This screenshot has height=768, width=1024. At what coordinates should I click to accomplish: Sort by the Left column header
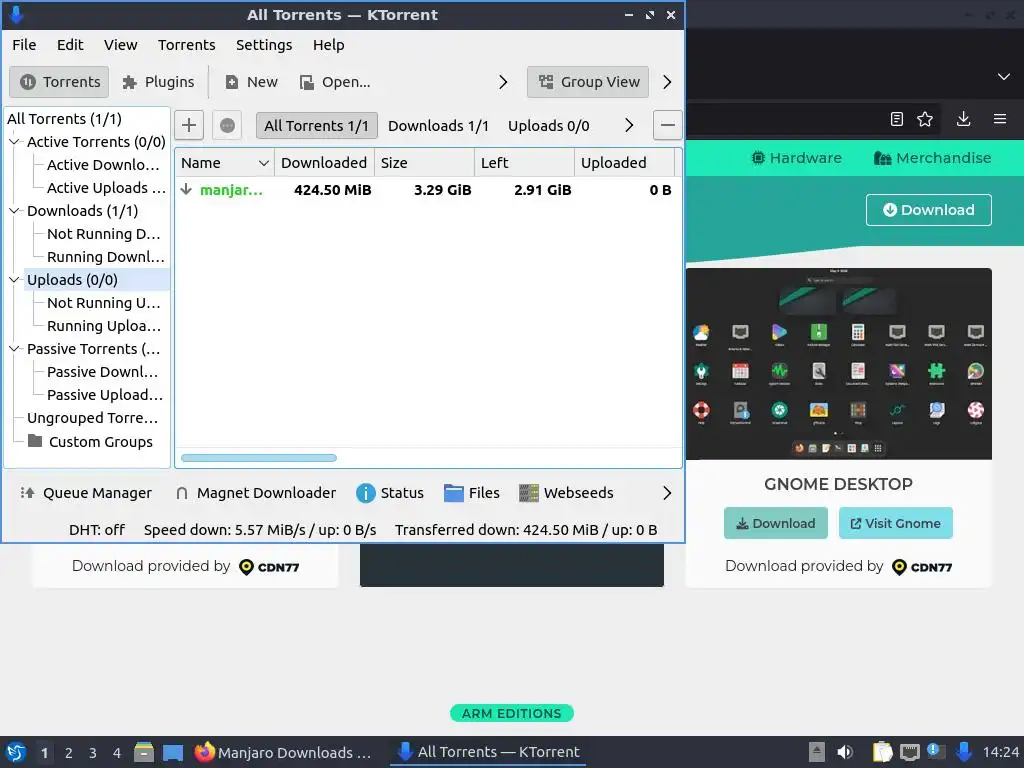coord(524,163)
